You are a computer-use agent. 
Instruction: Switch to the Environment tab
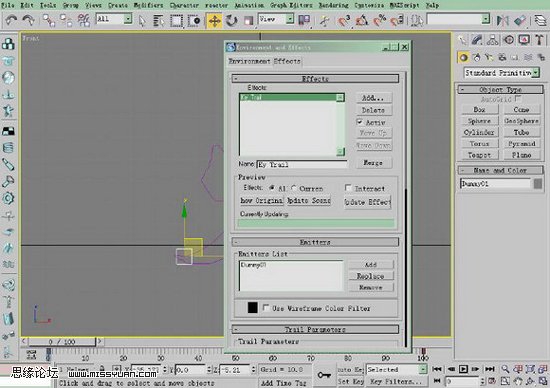click(x=249, y=61)
